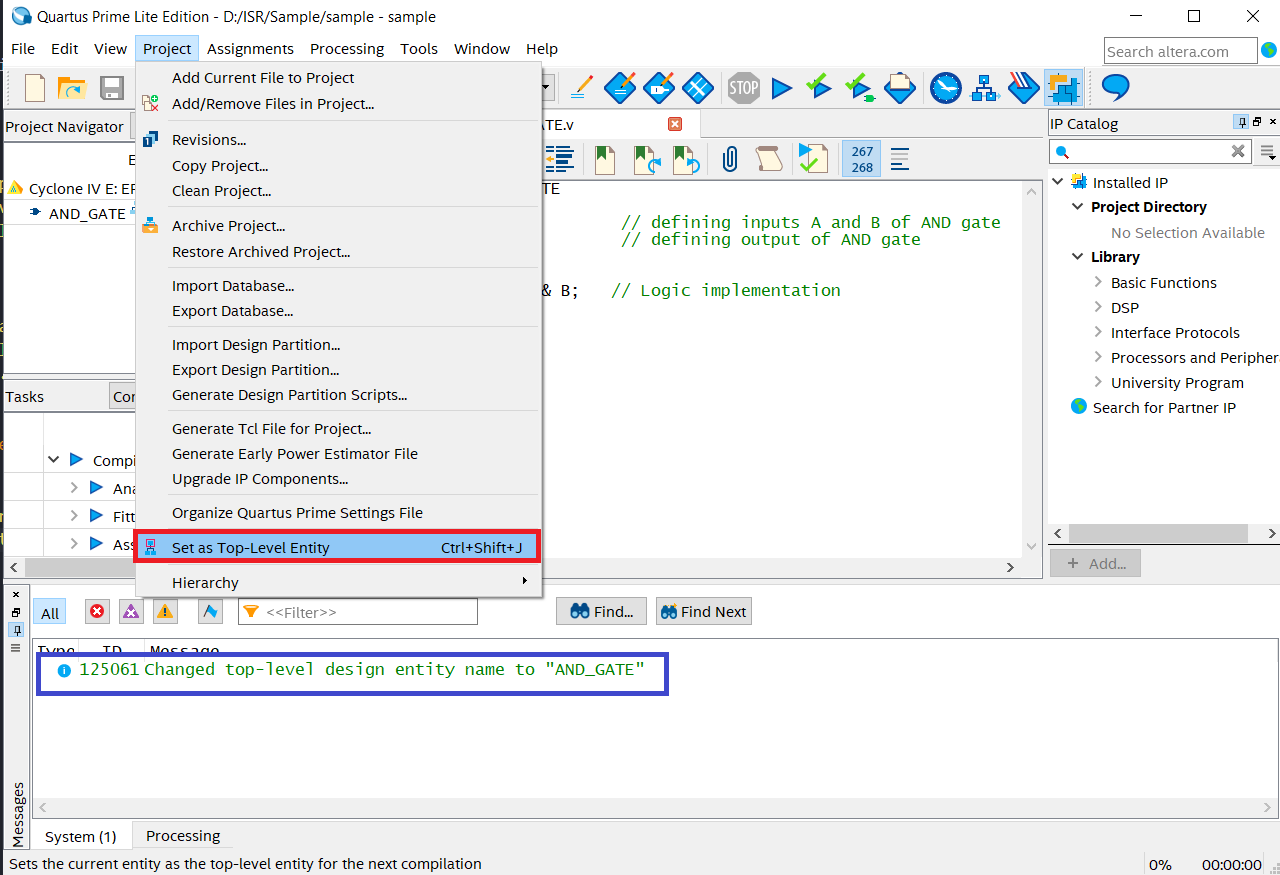Click the blue speech bubble help icon
Screen dimensions: 1280x875
coord(1115,88)
